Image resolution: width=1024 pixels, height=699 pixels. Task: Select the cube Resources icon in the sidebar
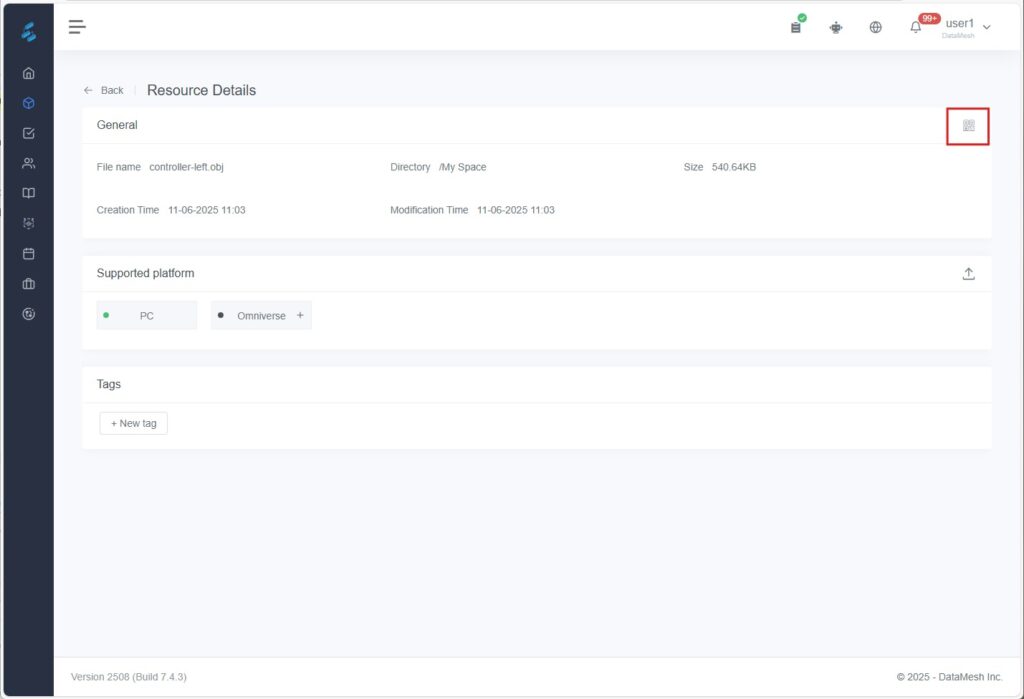[x=29, y=103]
